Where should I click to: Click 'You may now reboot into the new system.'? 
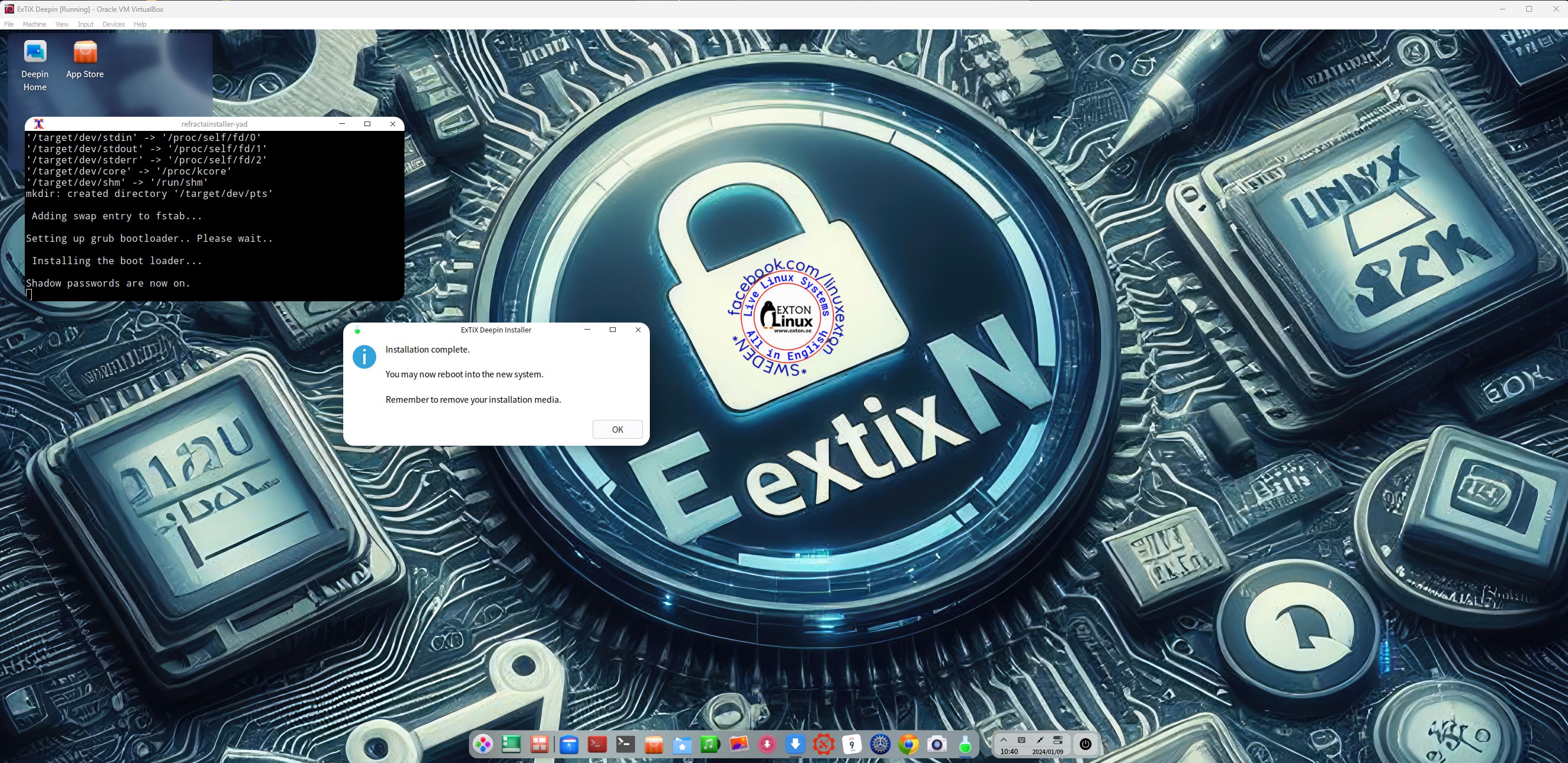pyautogui.click(x=464, y=374)
